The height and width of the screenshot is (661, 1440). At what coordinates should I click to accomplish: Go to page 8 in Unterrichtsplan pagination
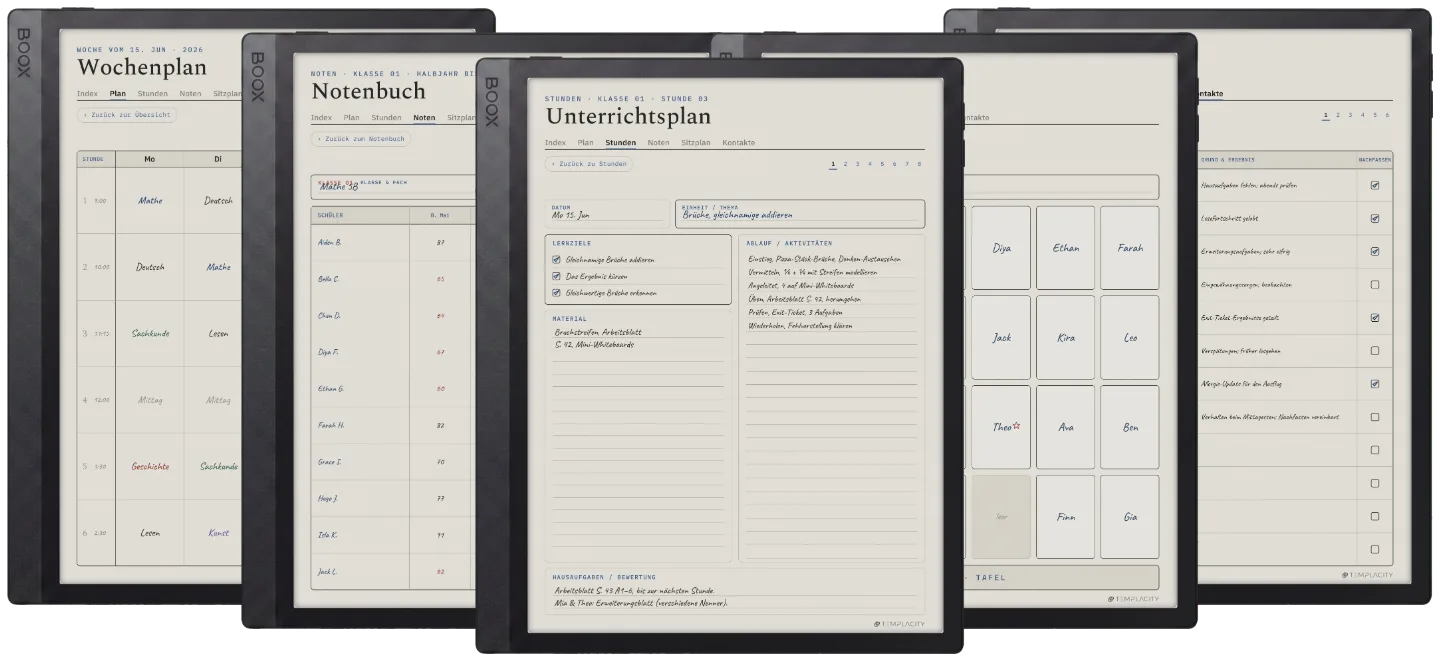(919, 164)
